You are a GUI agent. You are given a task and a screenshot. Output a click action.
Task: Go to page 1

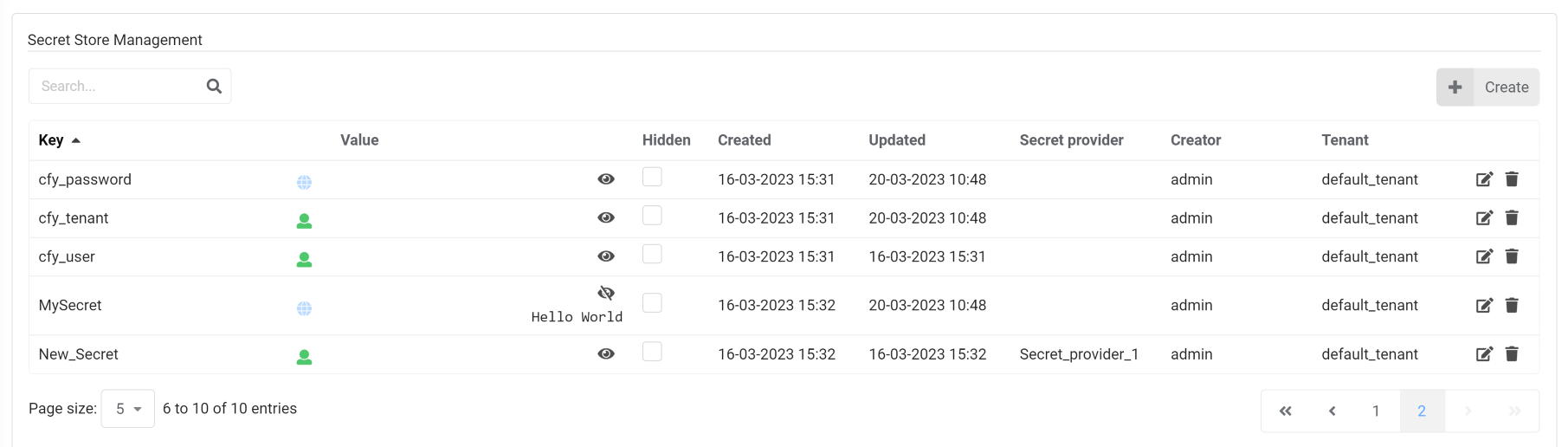click(1376, 411)
